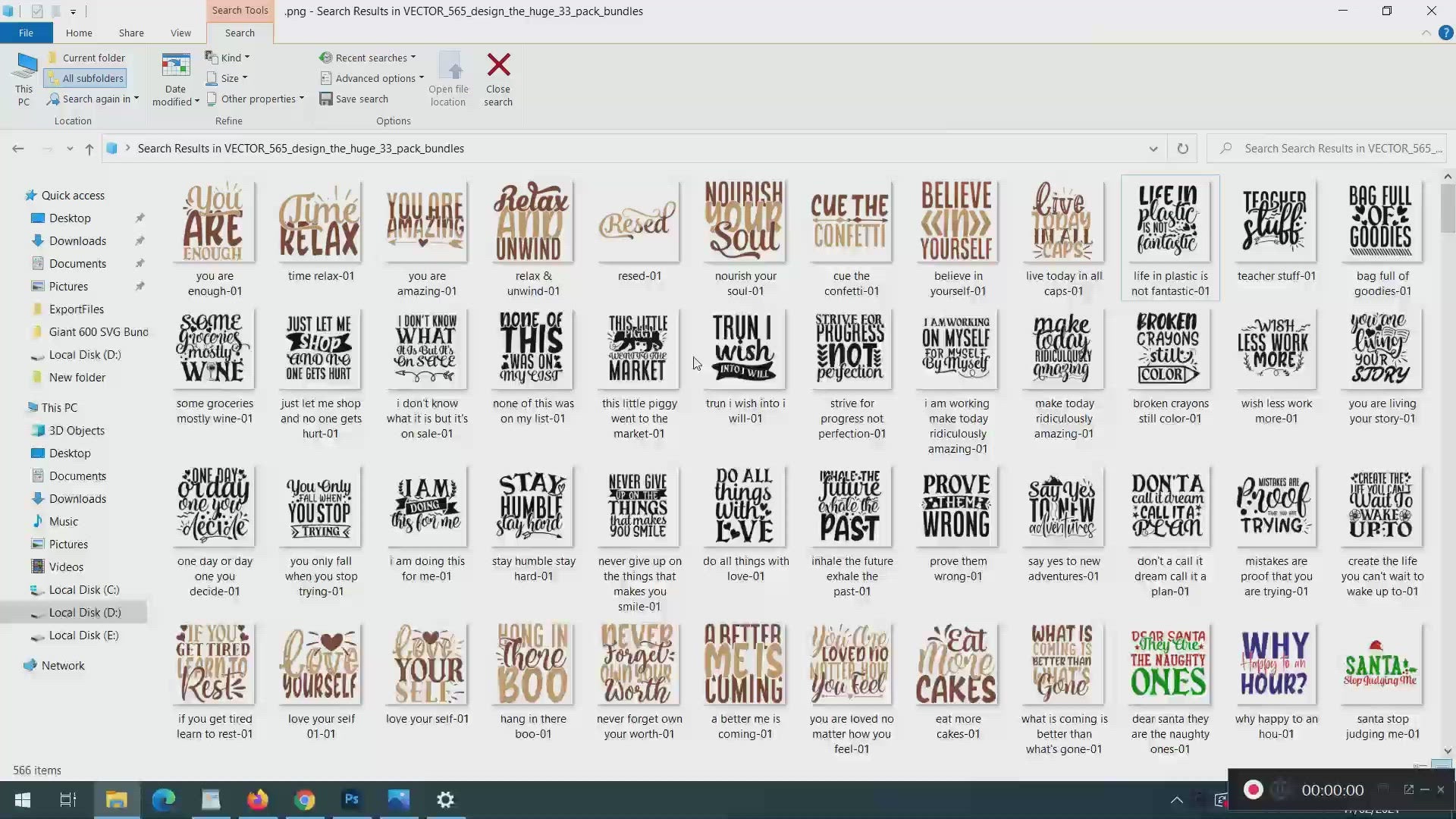Open Settings gear on taskbar
The width and height of the screenshot is (1456, 819).
click(x=445, y=799)
